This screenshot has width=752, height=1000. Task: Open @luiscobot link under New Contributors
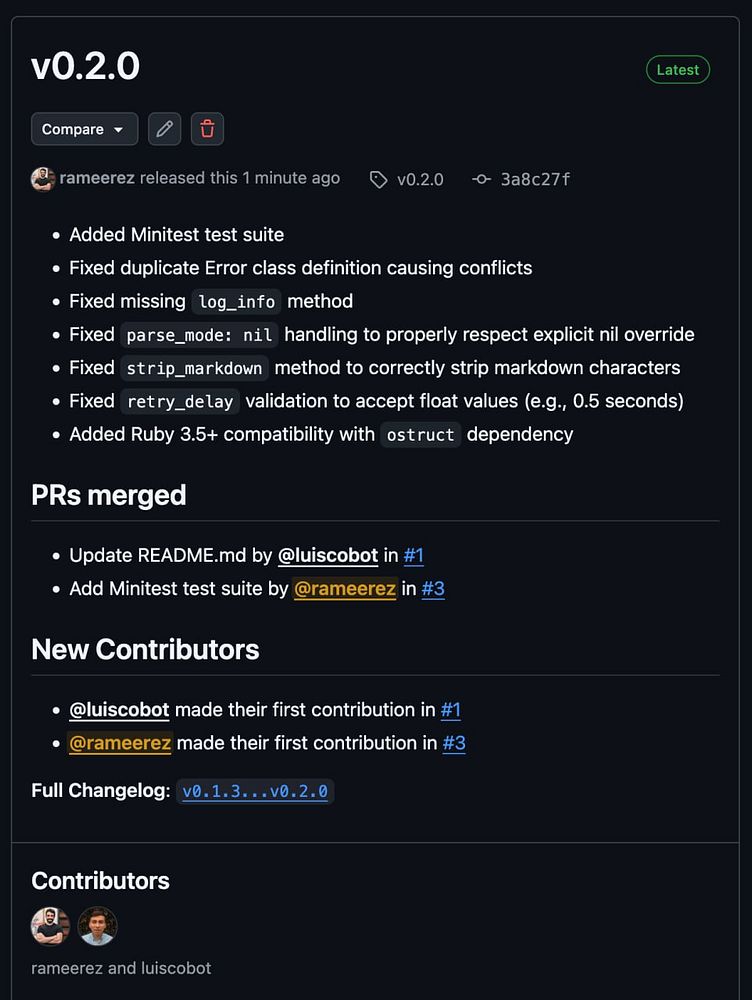(119, 710)
